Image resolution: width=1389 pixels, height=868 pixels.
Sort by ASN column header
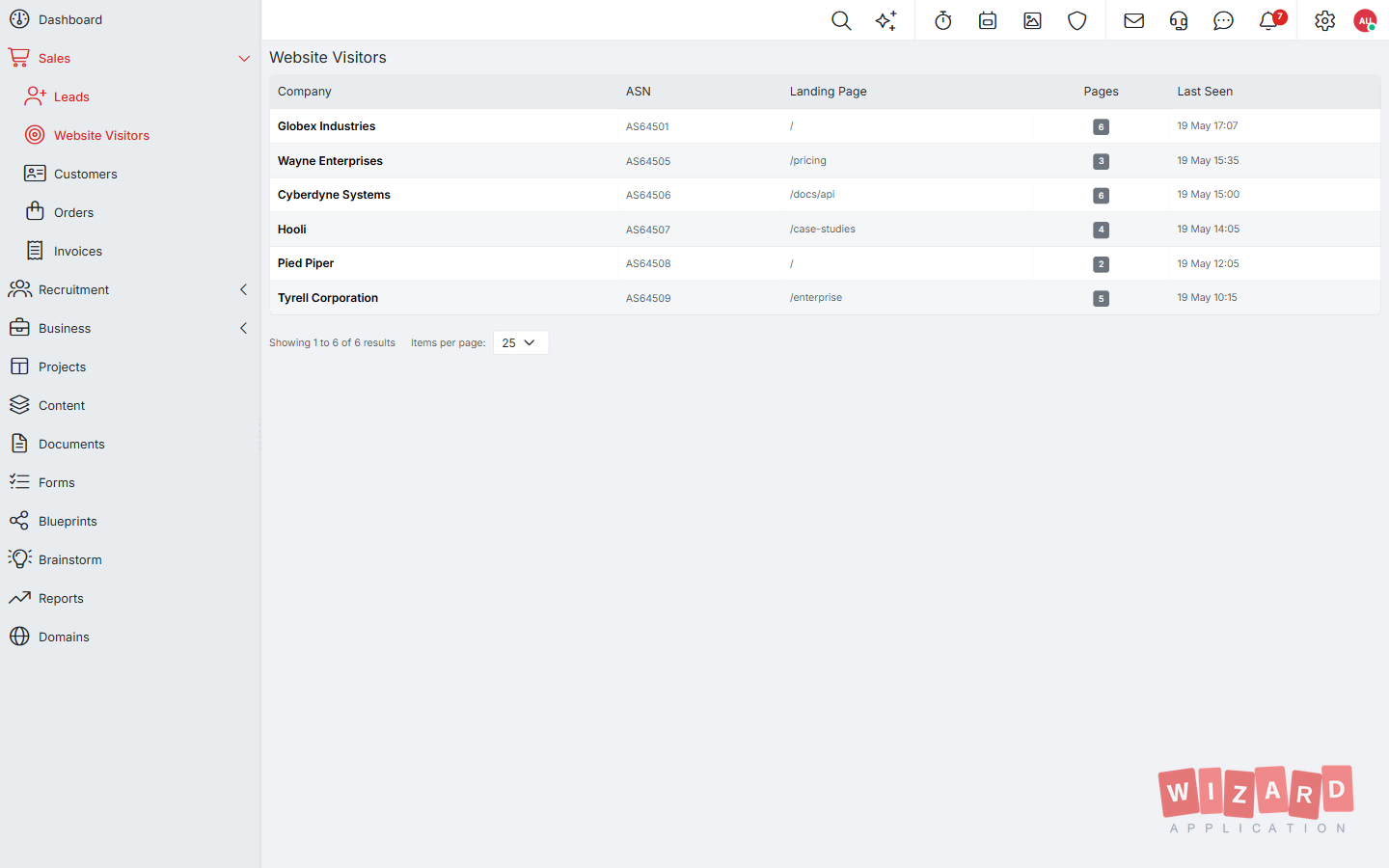639,92
